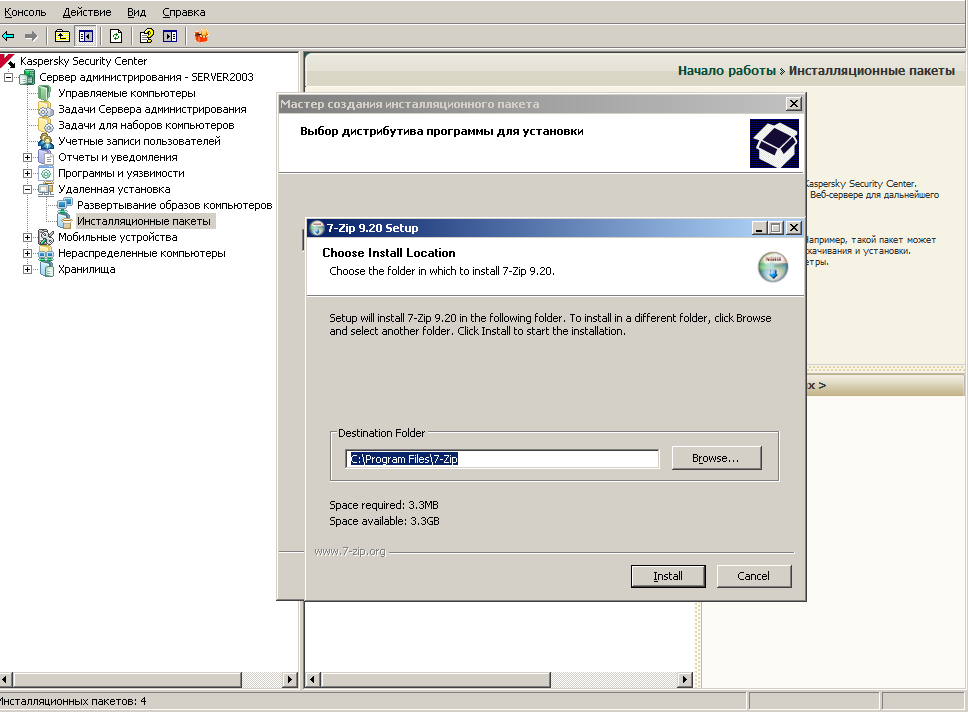Go back with the blue left arrow
This screenshot has height=712, width=968.
(x=8, y=36)
